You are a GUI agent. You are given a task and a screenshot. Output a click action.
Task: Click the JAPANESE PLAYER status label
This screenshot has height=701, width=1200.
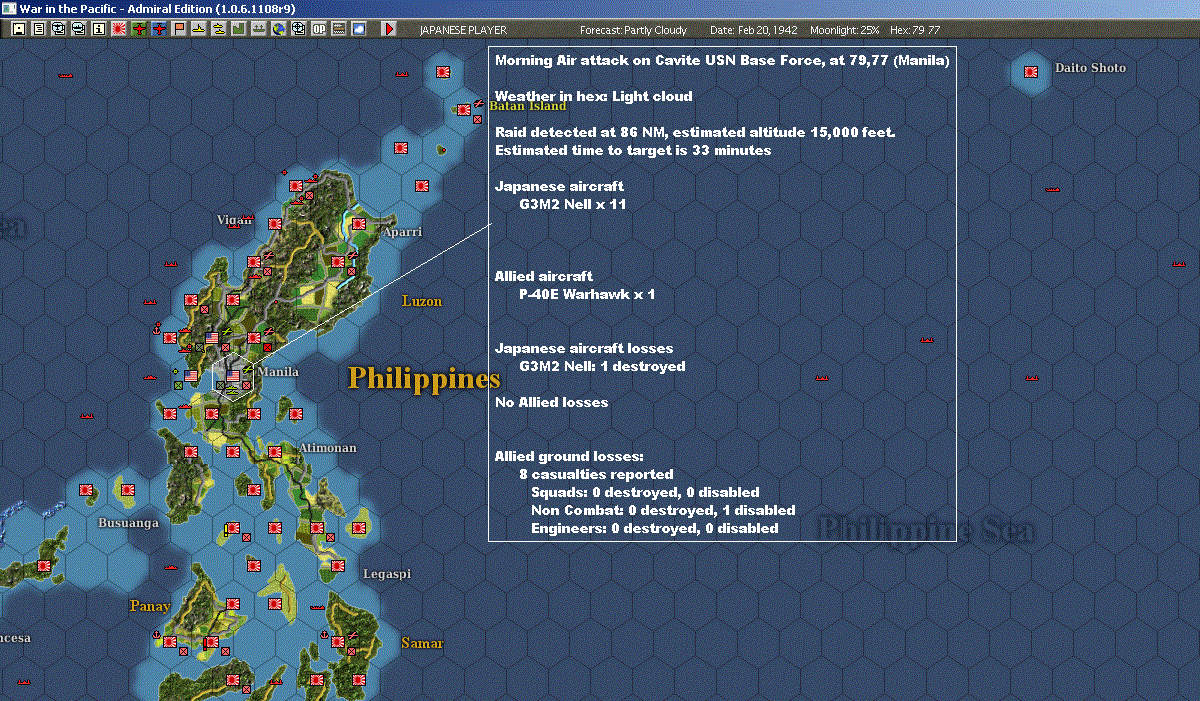(465, 30)
